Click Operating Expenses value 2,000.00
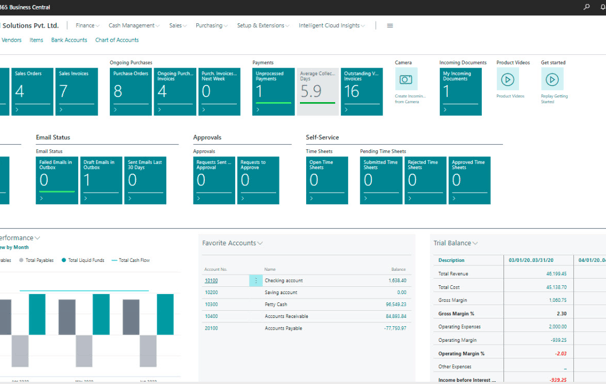The width and height of the screenshot is (606, 384). pyautogui.click(x=557, y=326)
